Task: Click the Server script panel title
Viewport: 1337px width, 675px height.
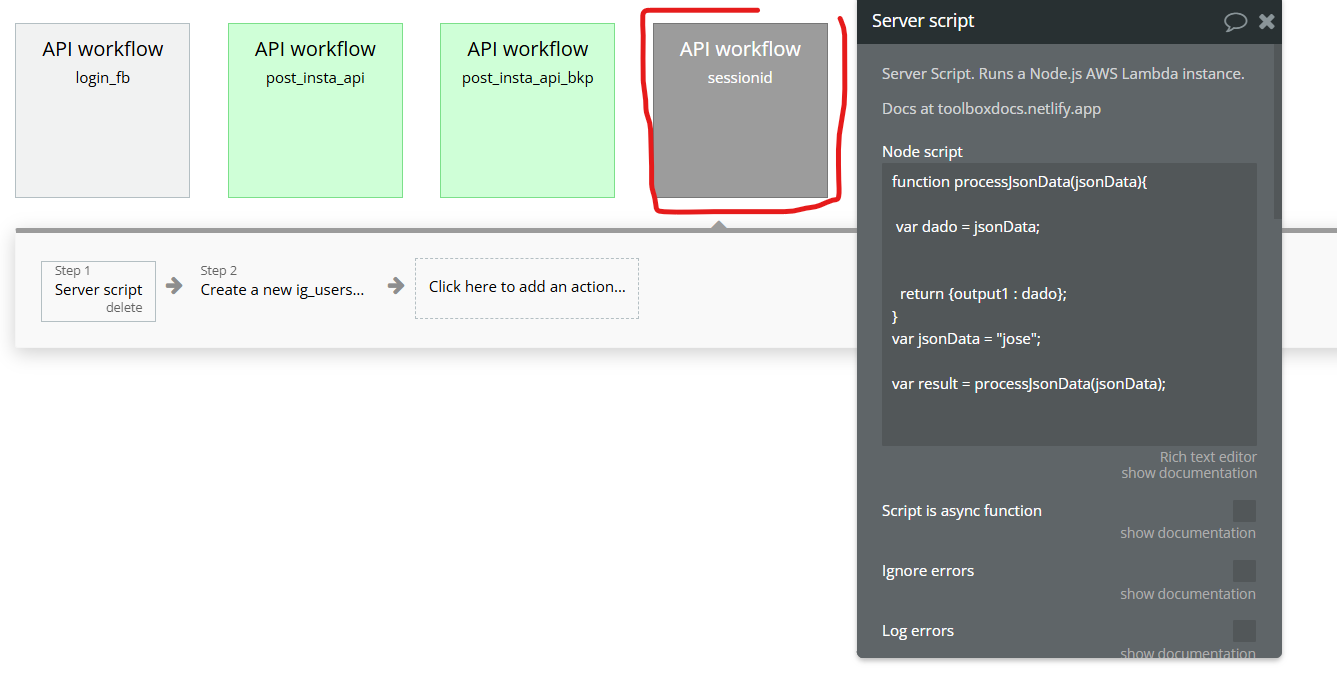Action: coord(923,21)
